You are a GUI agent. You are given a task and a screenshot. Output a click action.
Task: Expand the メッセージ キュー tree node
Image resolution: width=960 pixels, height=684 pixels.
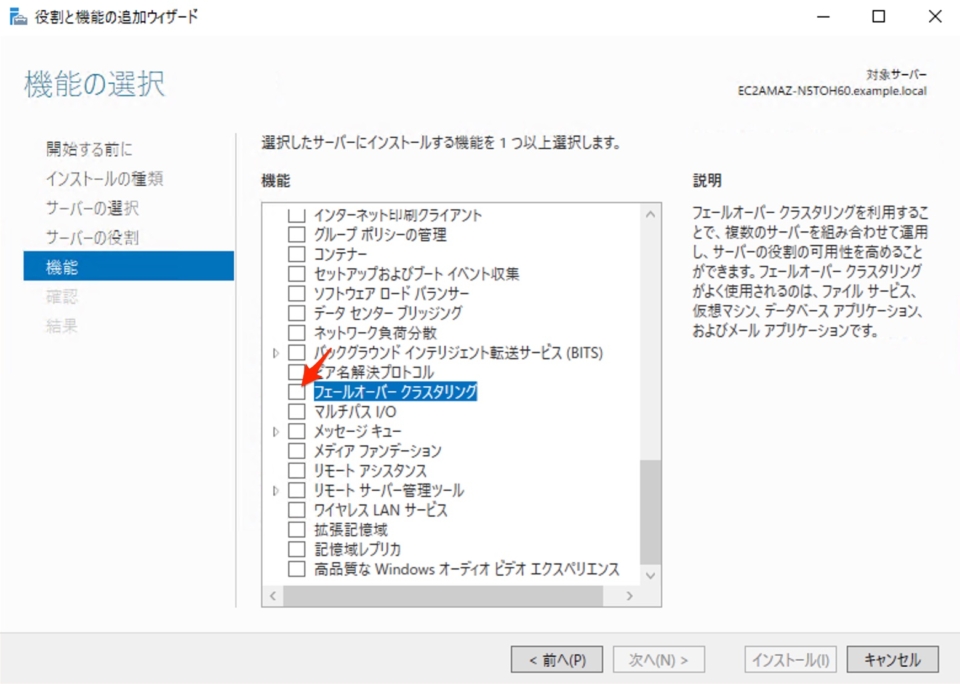[x=276, y=432]
